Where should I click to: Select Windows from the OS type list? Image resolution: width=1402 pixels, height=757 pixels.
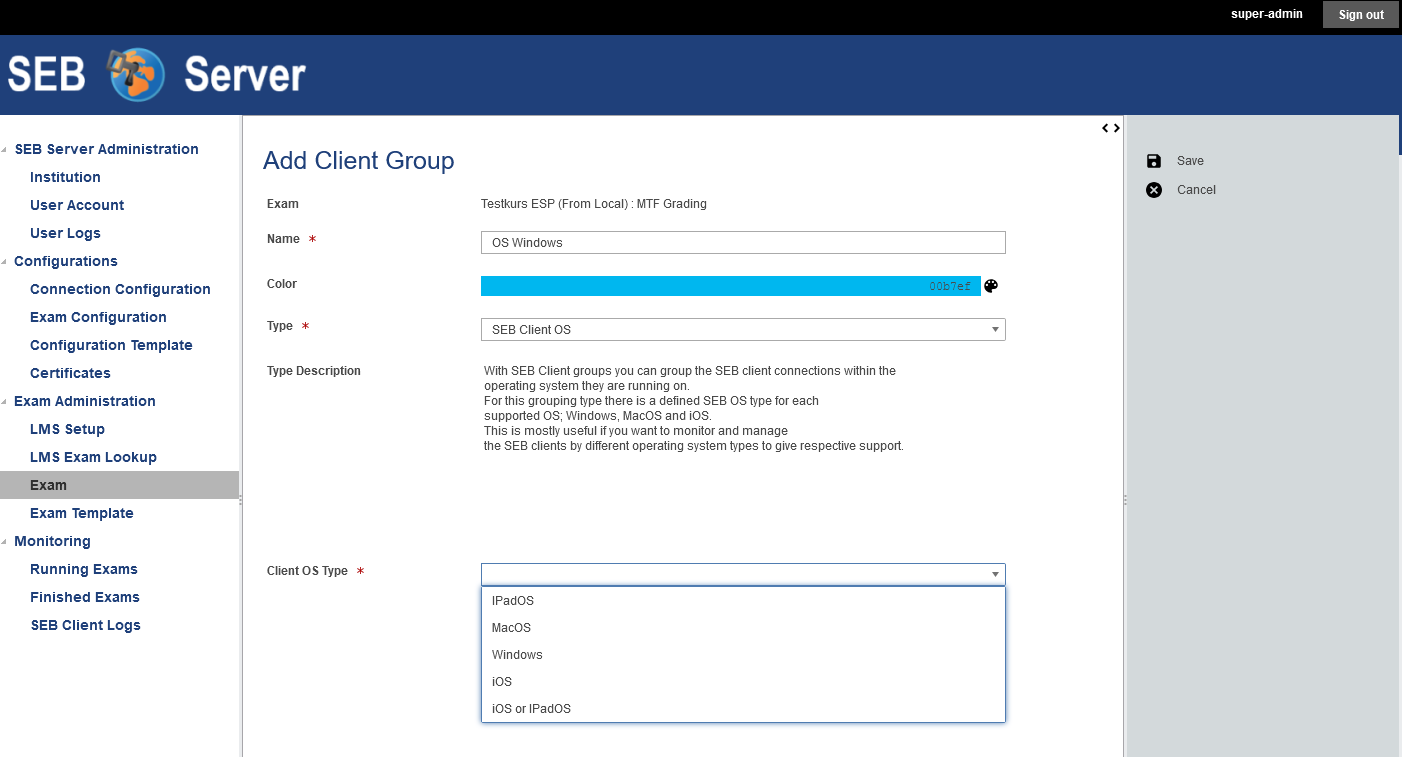(x=517, y=654)
